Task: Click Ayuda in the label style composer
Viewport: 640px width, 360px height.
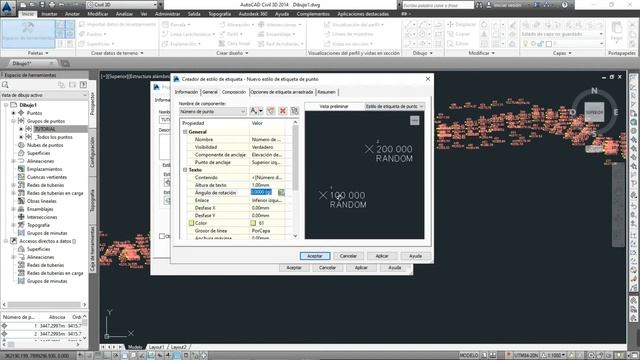Action: pyautogui.click(x=415, y=256)
